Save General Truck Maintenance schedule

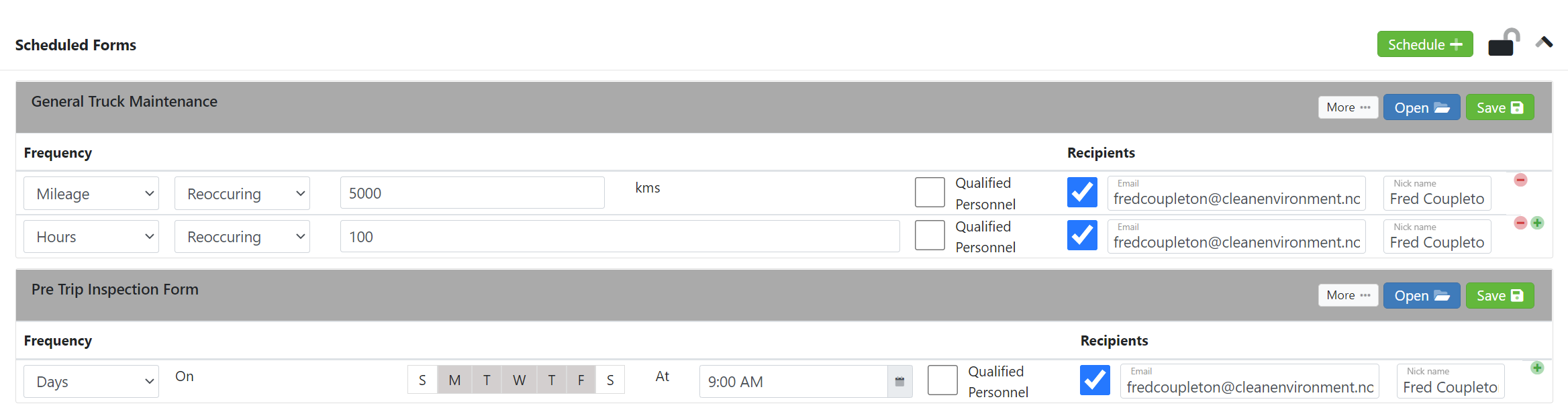point(1500,107)
